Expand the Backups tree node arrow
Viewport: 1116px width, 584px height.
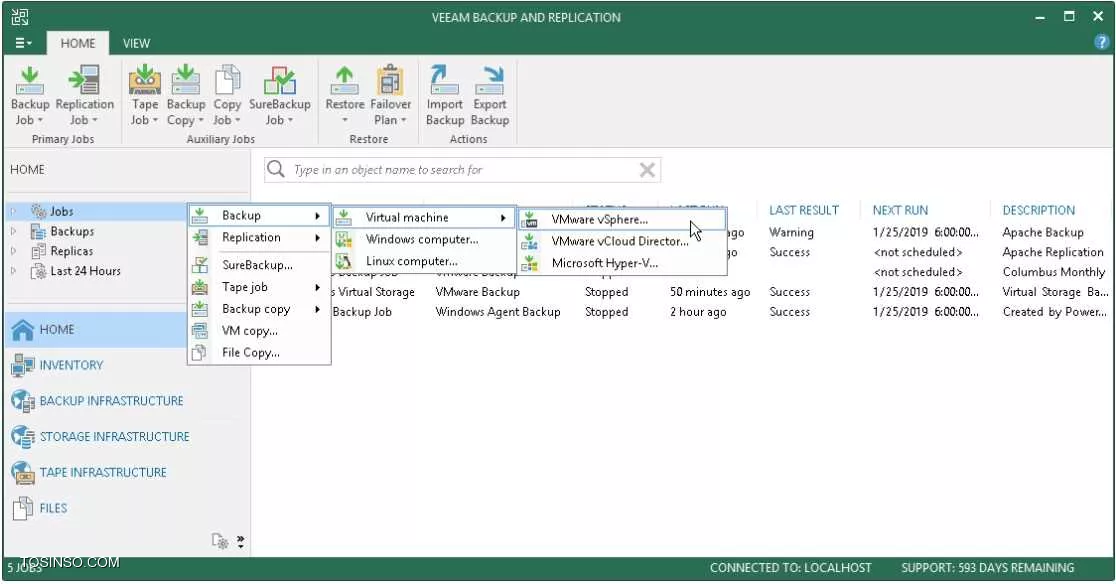tap(13, 231)
